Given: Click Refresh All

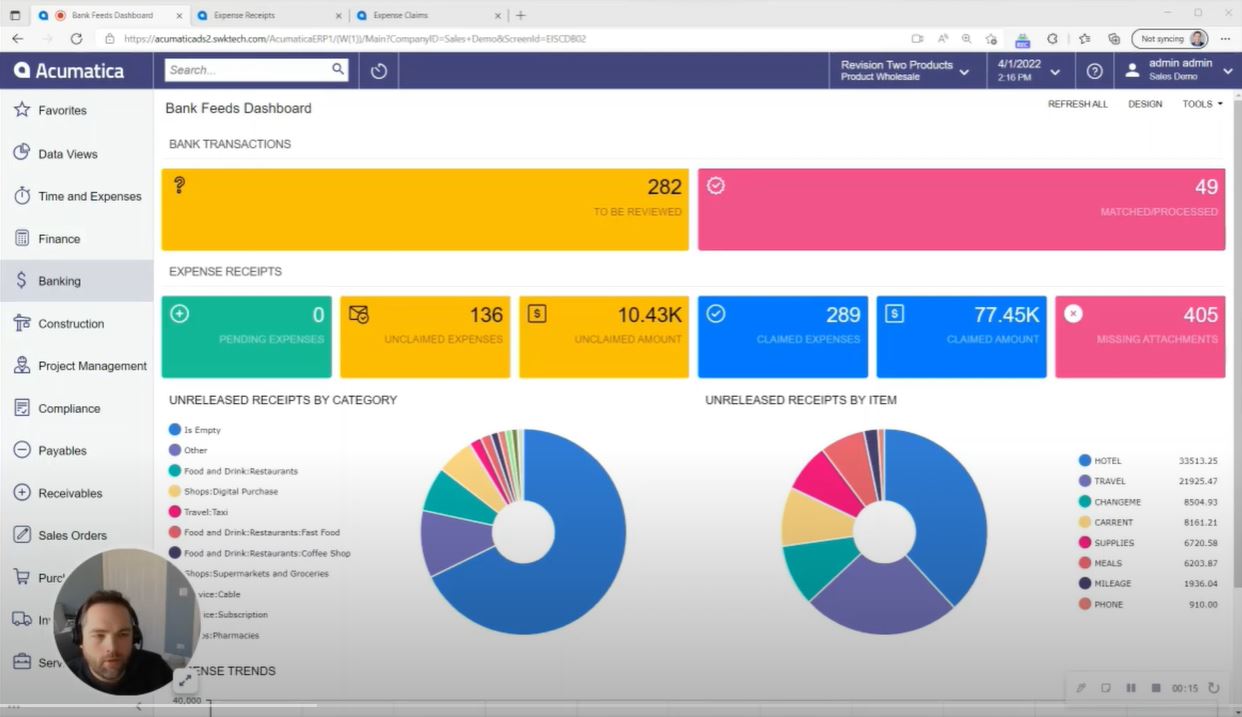Looking at the screenshot, I should tap(1078, 104).
